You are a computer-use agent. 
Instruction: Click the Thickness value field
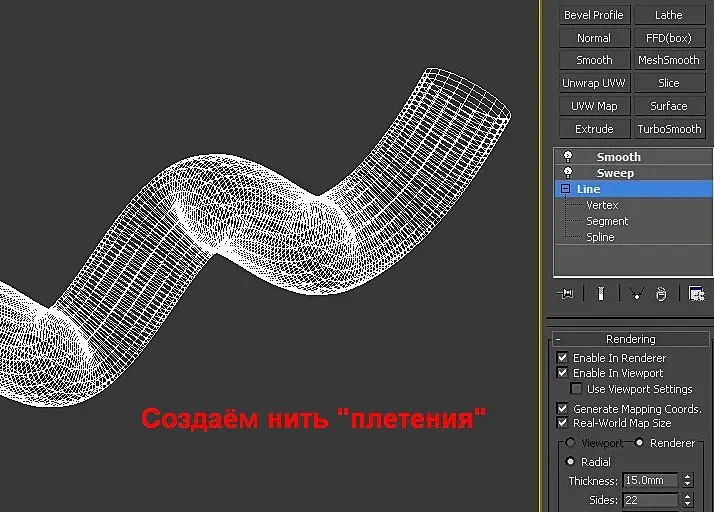pyautogui.click(x=650, y=480)
